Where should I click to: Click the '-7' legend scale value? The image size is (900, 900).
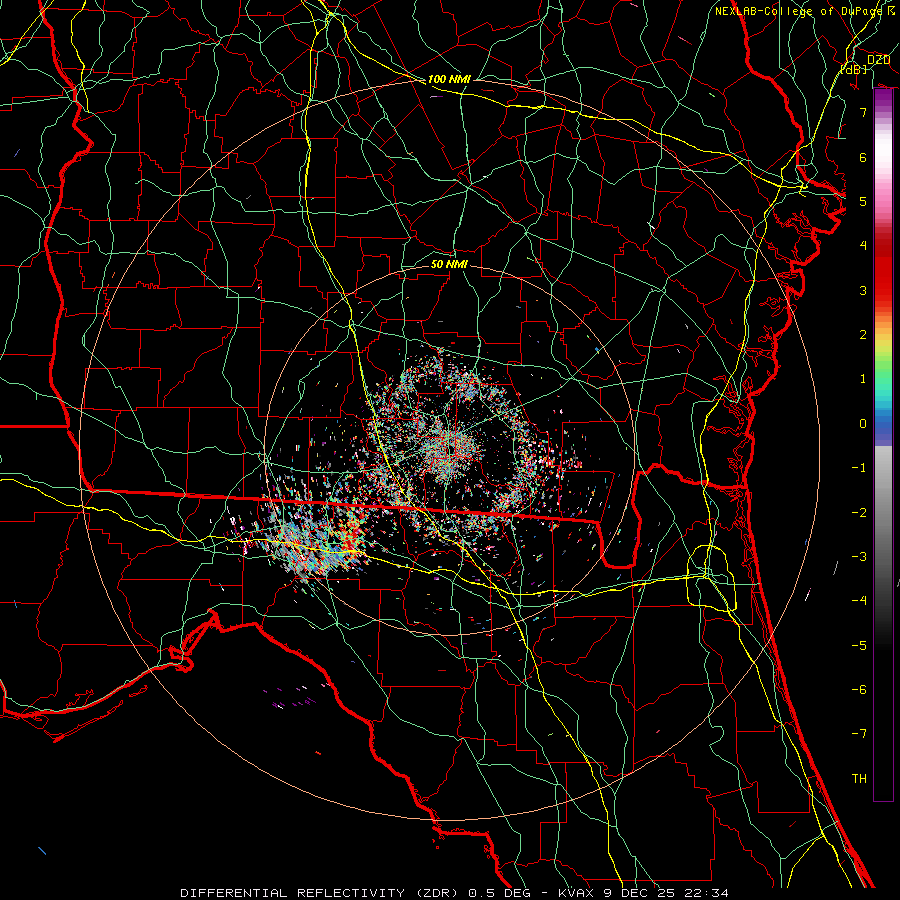[x=859, y=734]
